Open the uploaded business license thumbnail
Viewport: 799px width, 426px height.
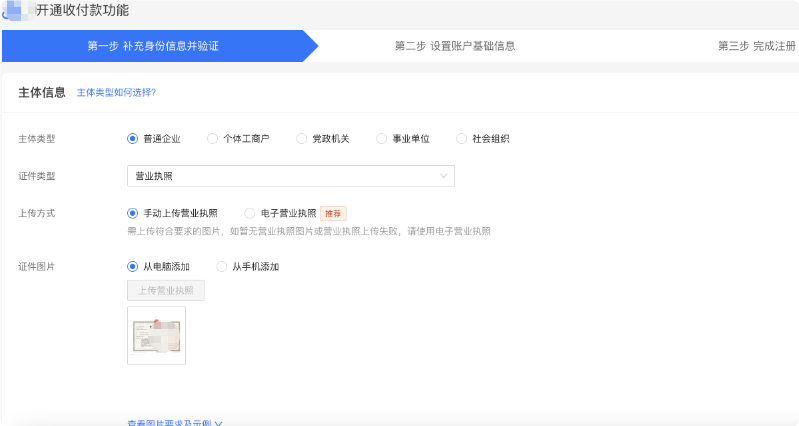click(x=156, y=335)
